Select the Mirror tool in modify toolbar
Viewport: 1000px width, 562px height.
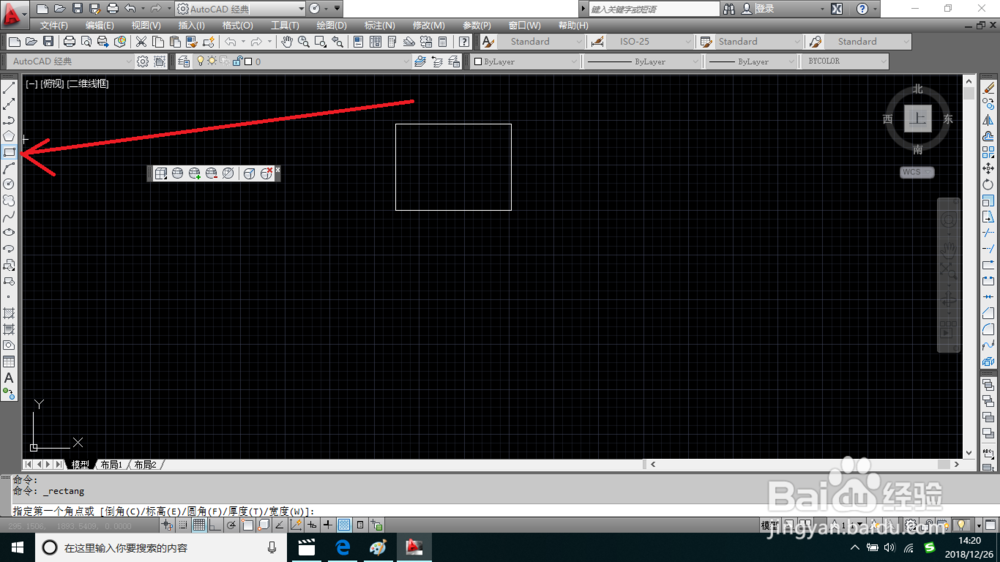tap(988, 120)
